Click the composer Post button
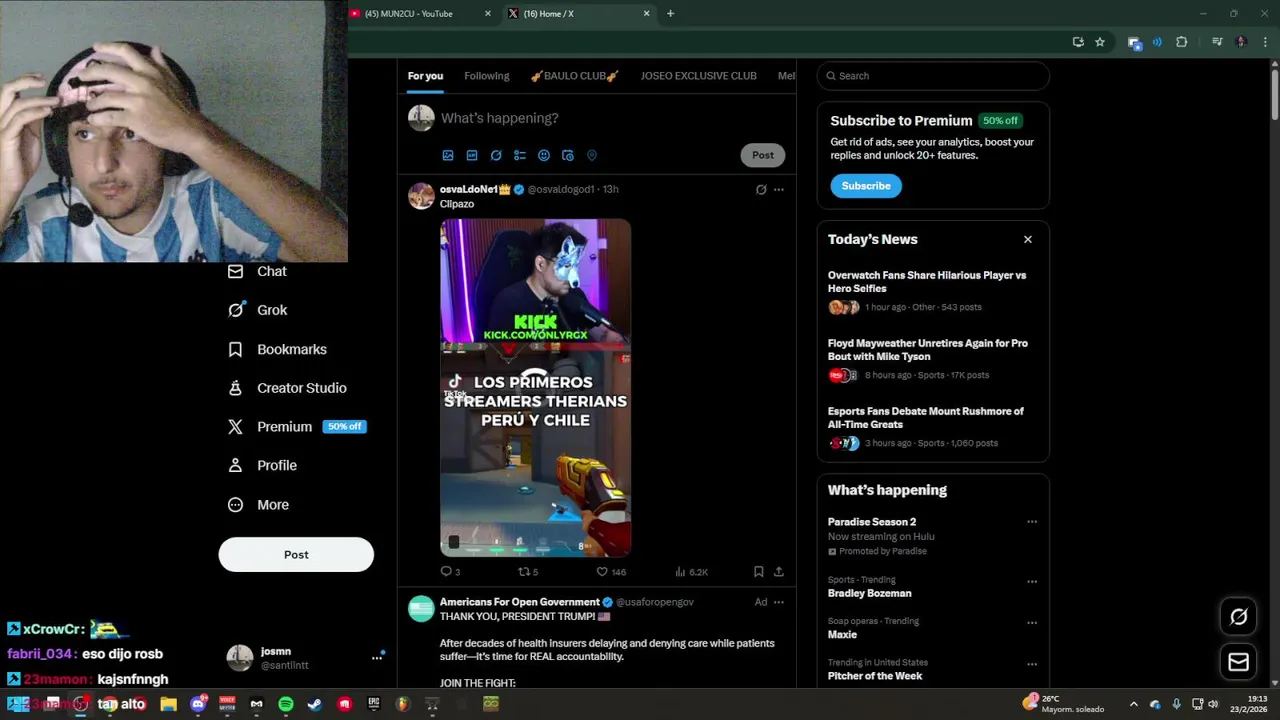This screenshot has width=1280, height=720. pos(763,155)
